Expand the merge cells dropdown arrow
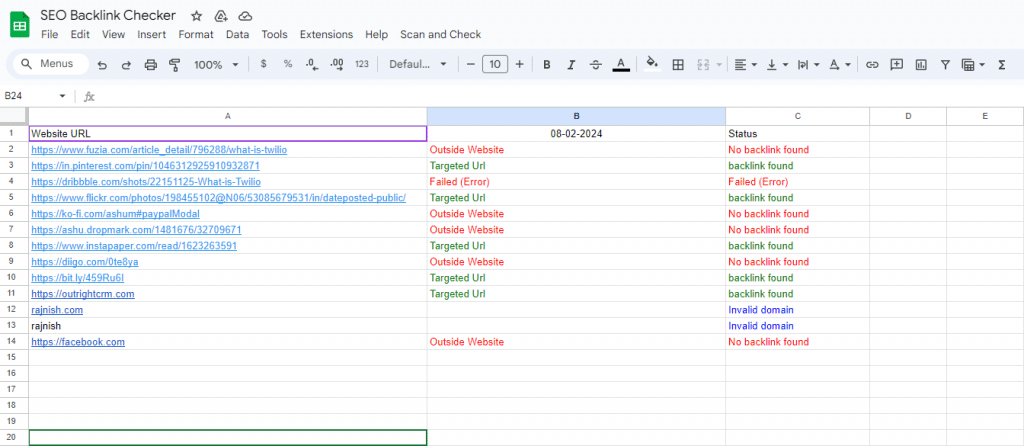This screenshot has width=1024, height=446. pyautogui.click(x=719, y=64)
